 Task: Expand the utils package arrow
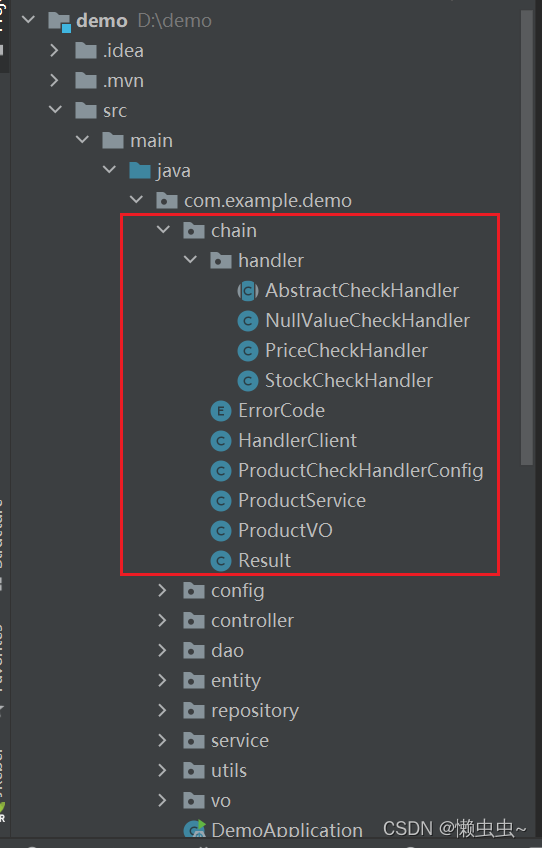pyautogui.click(x=162, y=770)
